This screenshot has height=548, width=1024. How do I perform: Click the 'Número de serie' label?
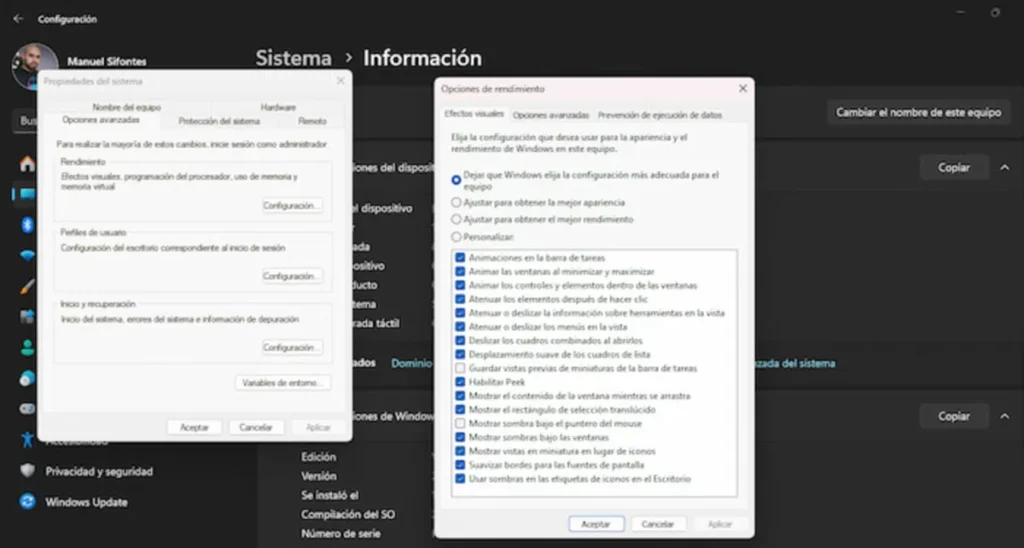point(341,534)
